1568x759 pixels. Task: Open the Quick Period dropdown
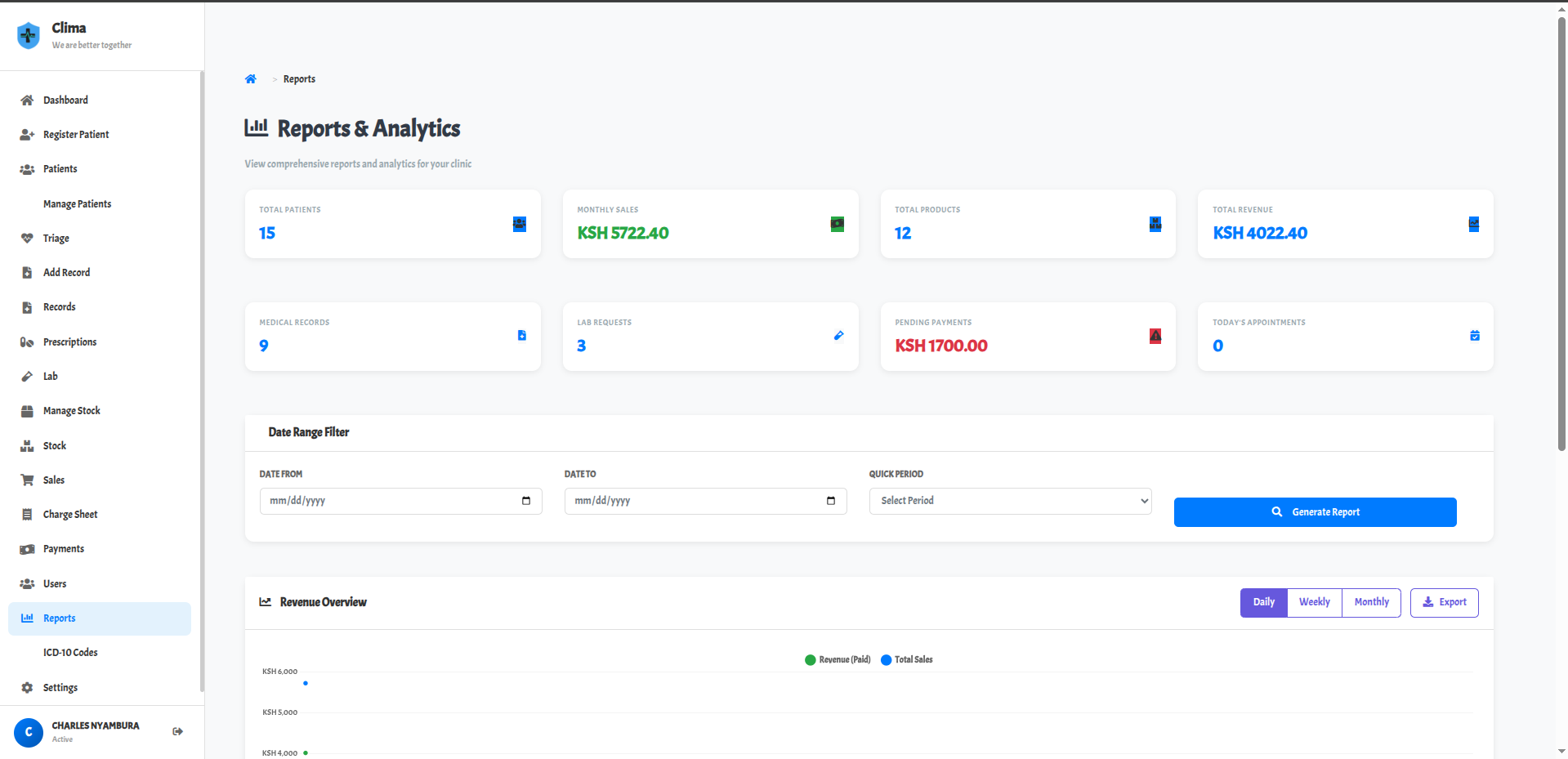coord(1010,500)
